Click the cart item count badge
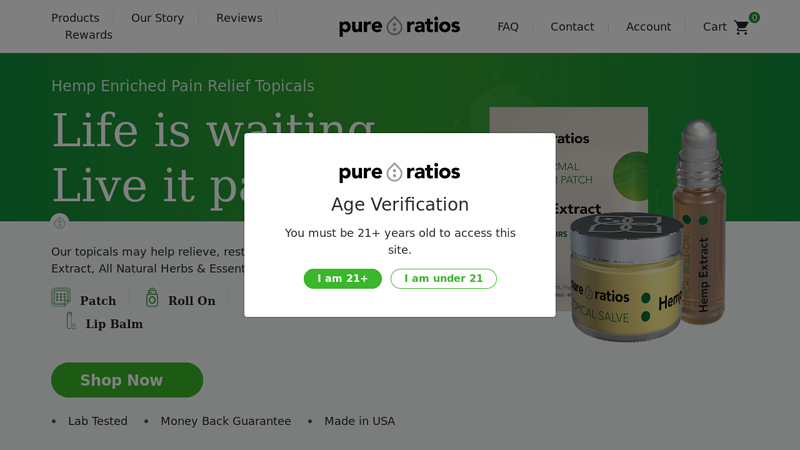 pos(754,17)
